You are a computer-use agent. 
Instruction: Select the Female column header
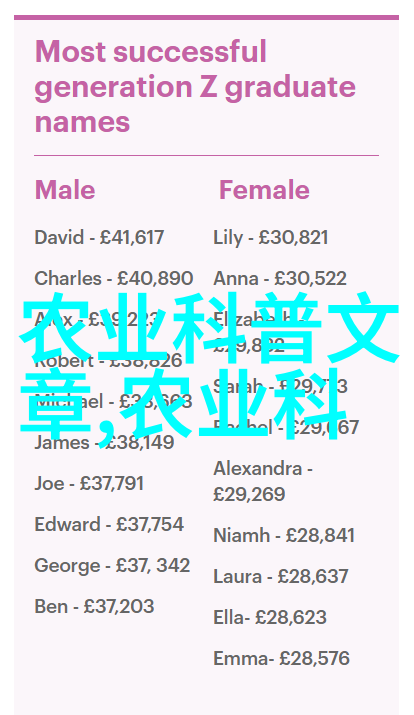pyautogui.click(x=264, y=190)
